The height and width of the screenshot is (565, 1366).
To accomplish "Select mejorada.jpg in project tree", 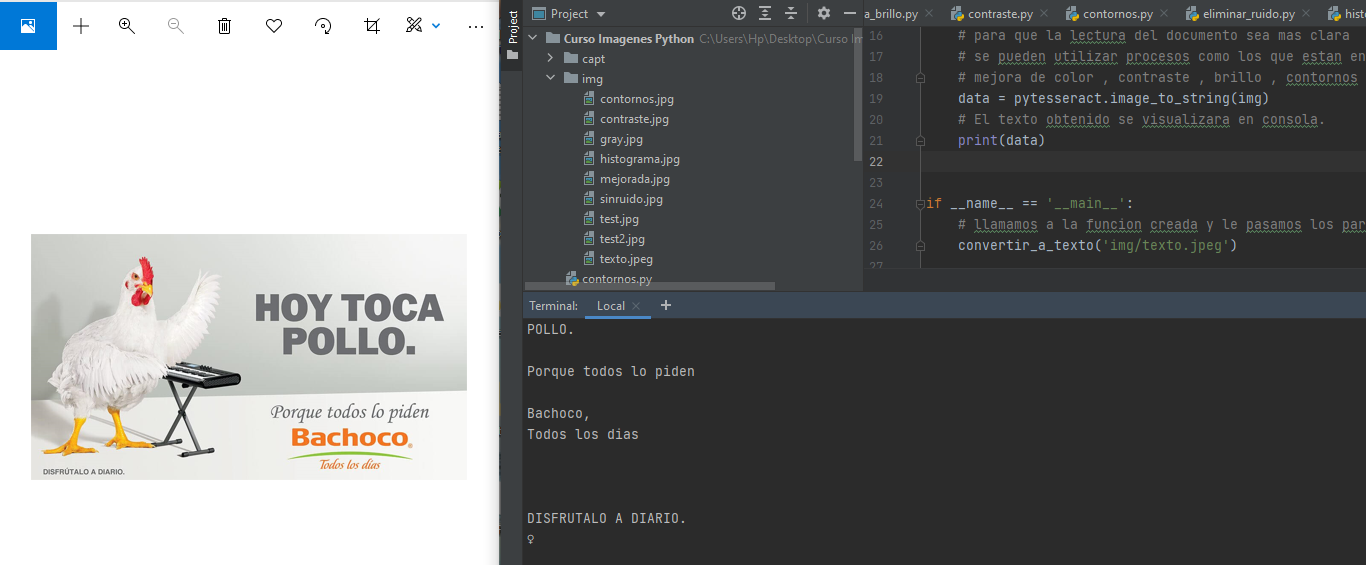I will [x=634, y=179].
